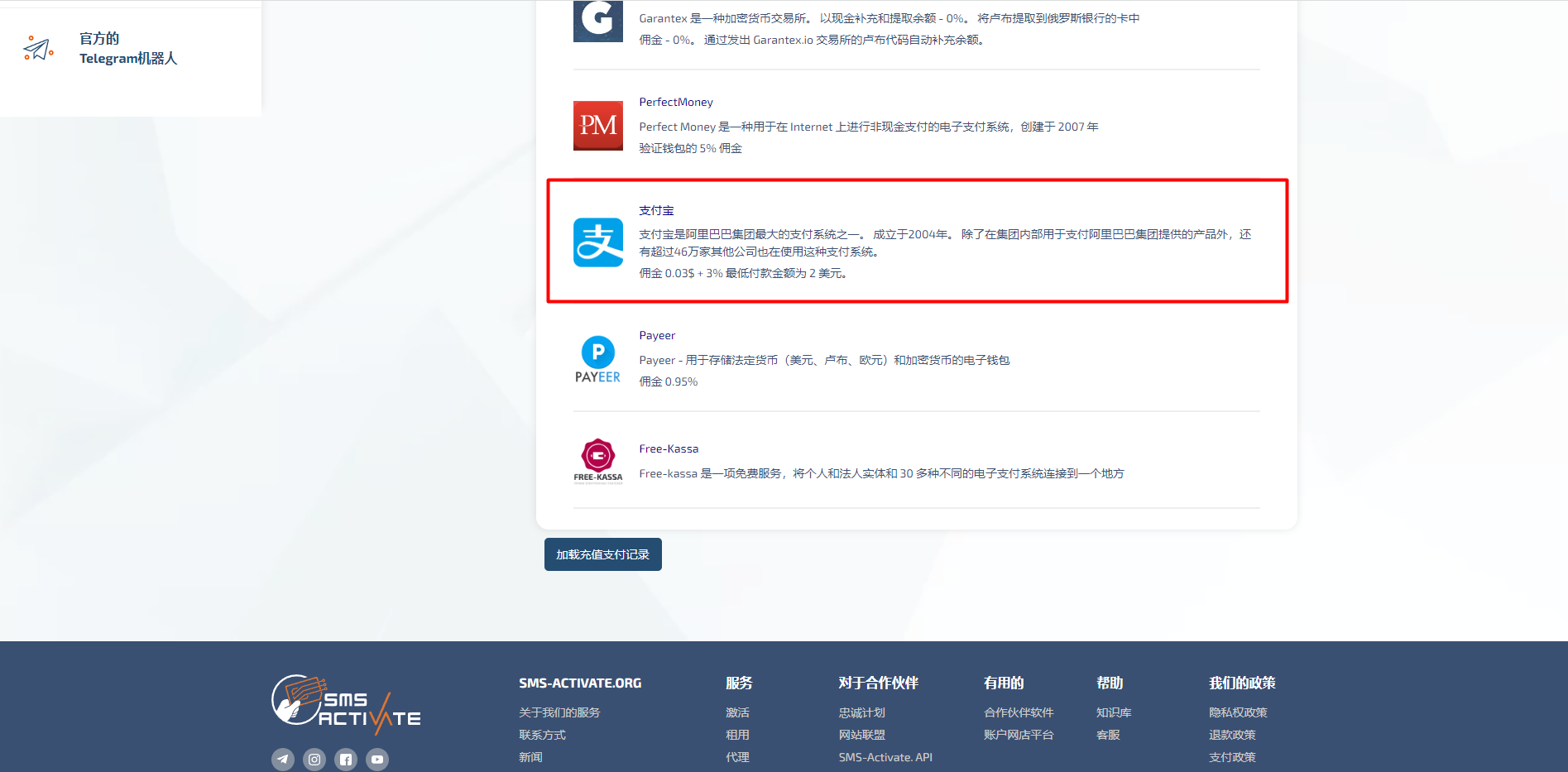Click the Payeer description line
Image resolution: width=1568 pixels, height=772 pixels.
pyautogui.click(x=824, y=360)
